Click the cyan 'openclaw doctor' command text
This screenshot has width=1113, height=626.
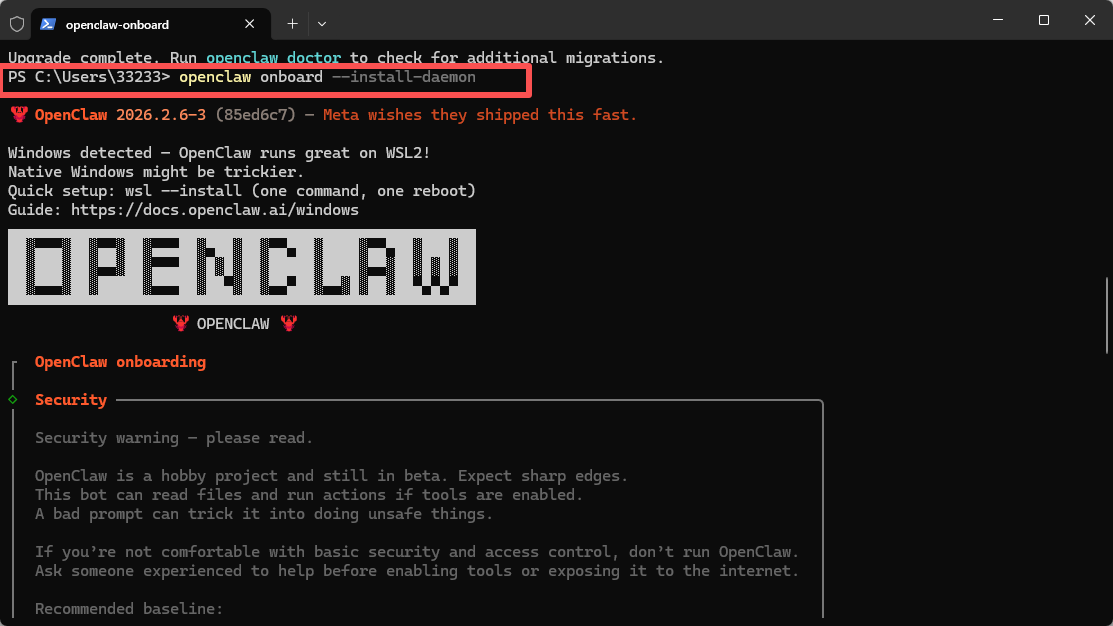coord(273,57)
